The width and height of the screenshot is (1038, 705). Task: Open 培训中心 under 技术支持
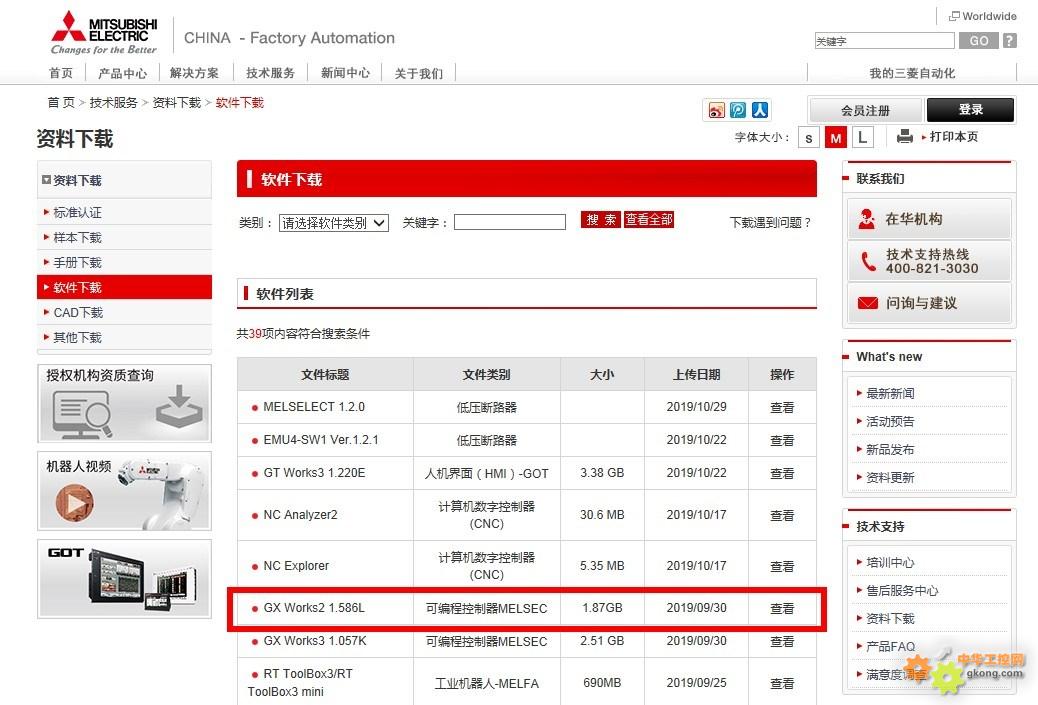890,563
